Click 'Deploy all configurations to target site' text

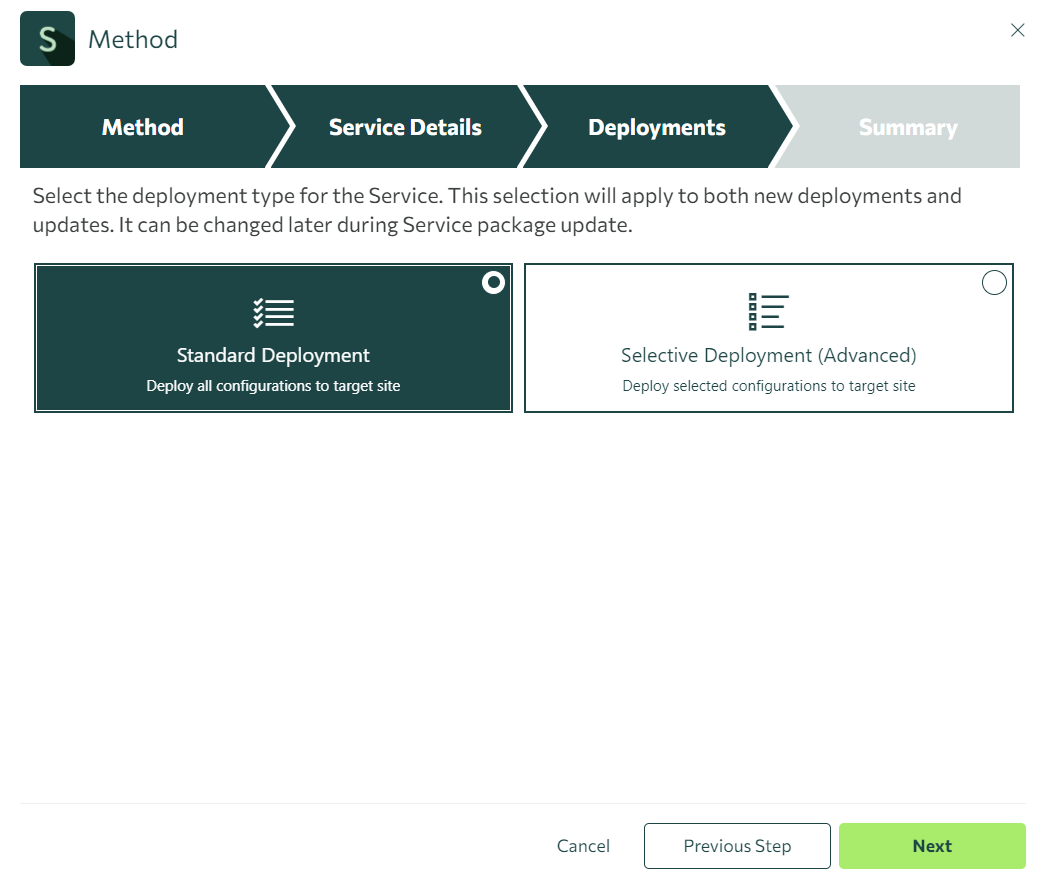[x=273, y=386]
